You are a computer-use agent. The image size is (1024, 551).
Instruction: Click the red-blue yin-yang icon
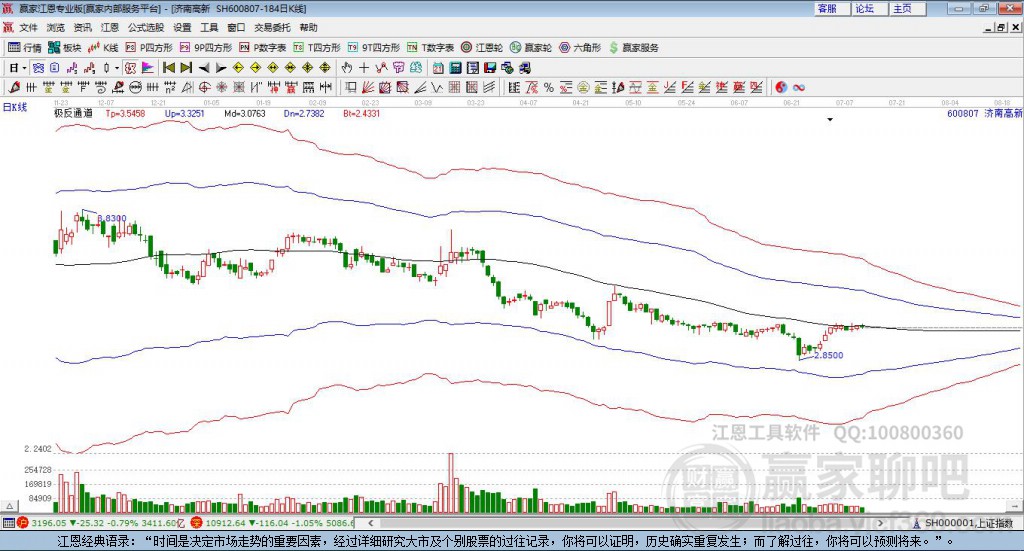coord(781,87)
